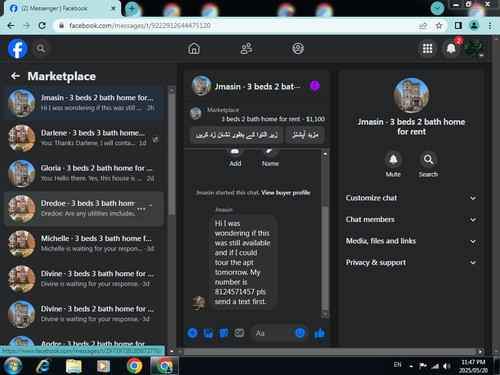The image size is (500, 375).
Task: Click the Jmasin chat header title
Action: [x=257, y=86]
